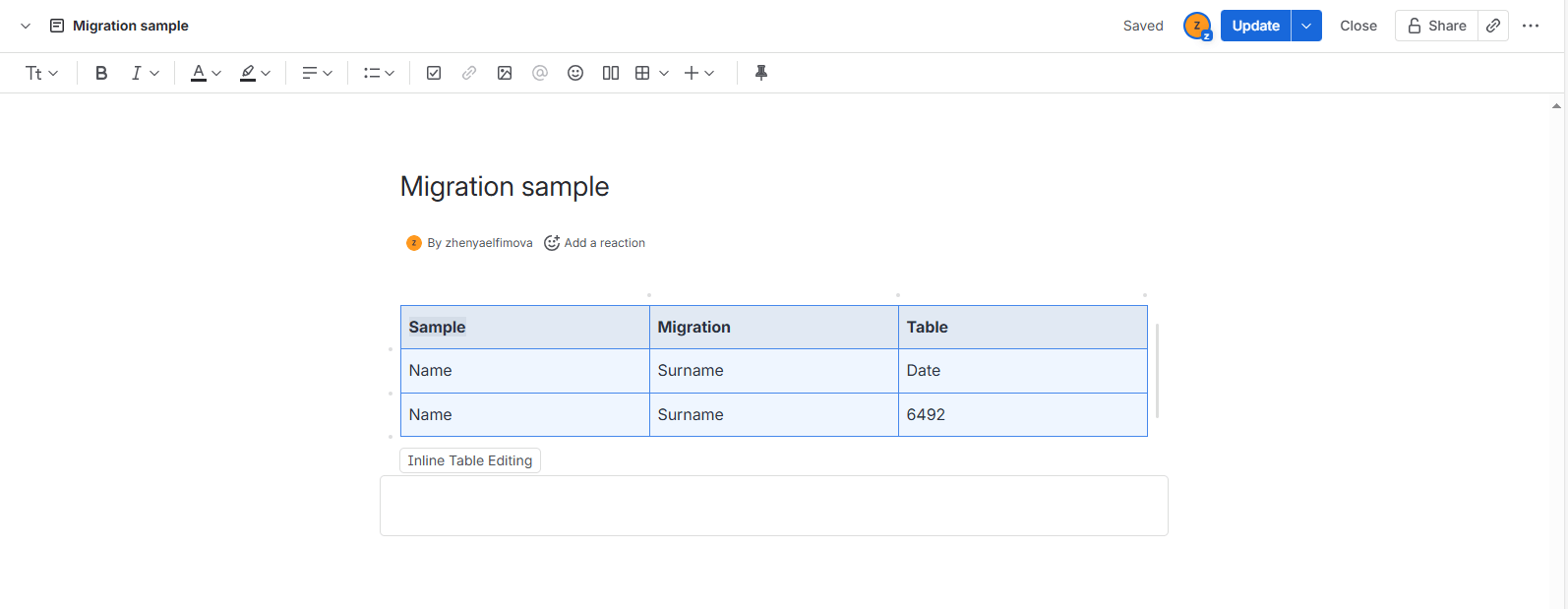Insert a link using the link icon
This screenshot has width=1568, height=609.
468,72
